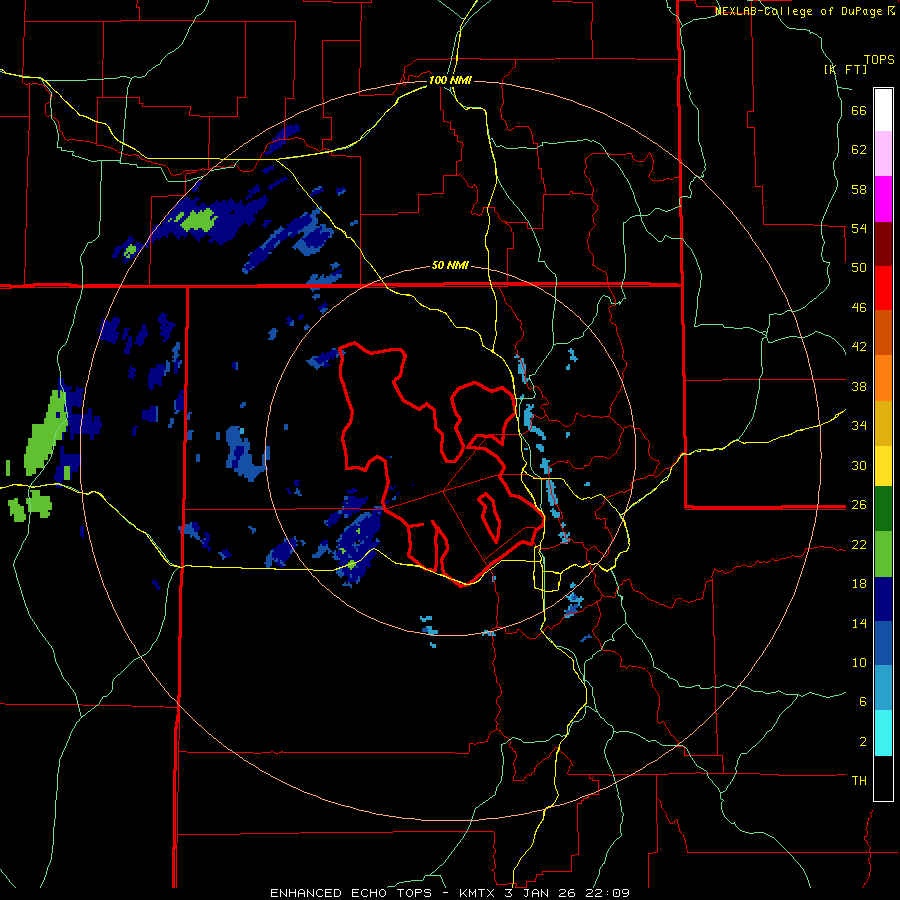Click the cyan 10 kft legend swatch
This screenshot has height=900, width=900.
(x=883, y=733)
